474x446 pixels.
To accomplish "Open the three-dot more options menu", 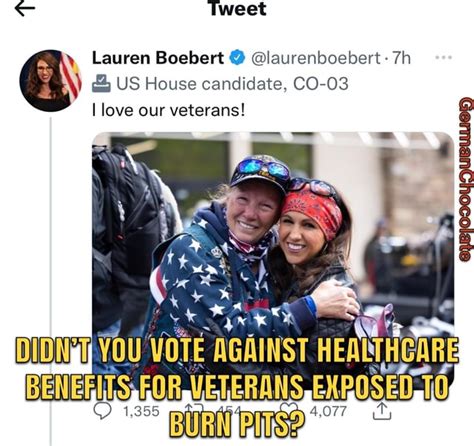I will pos(444,57).
